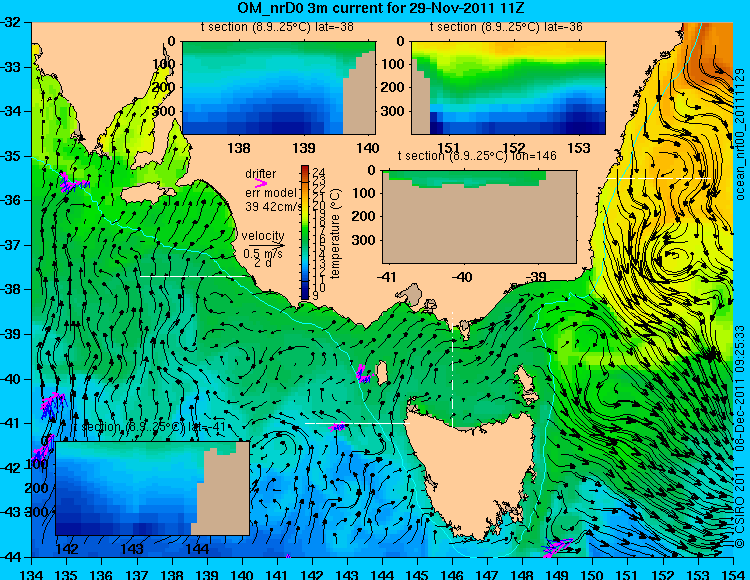Image resolution: width=750 pixels, height=580 pixels.
Task: Click the '0.5 m/s' velocity scale text
Action: click(x=263, y=253)
